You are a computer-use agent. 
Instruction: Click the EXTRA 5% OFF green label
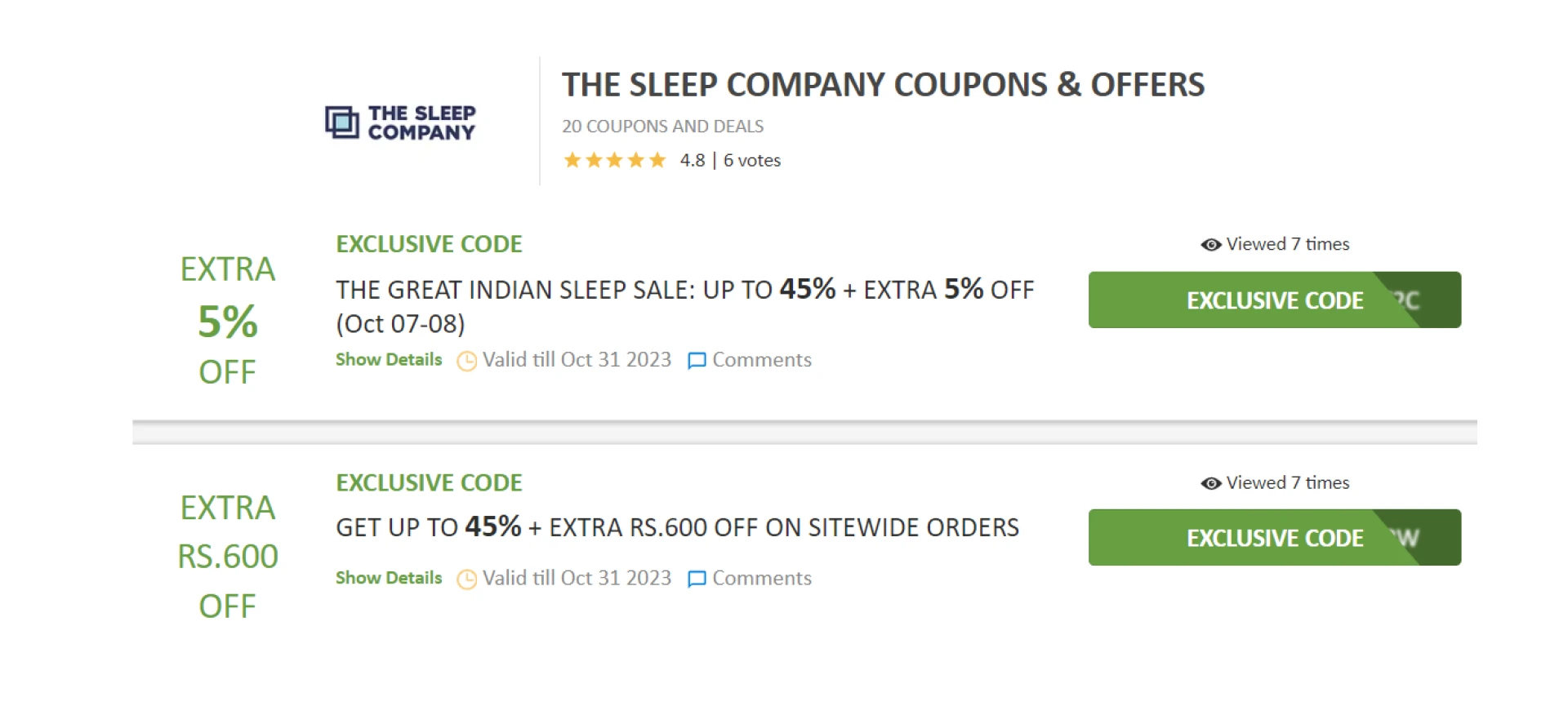[229, 321]
